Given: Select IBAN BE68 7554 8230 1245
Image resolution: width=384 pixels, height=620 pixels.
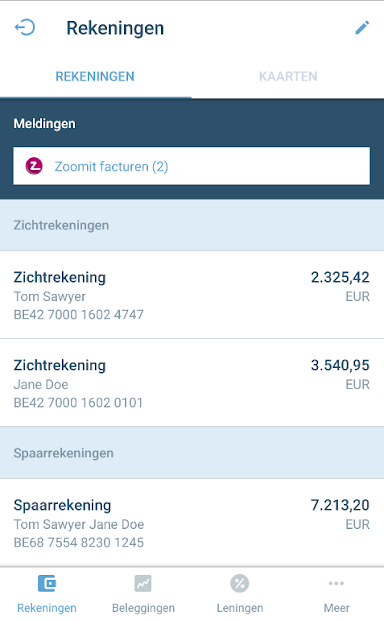Looking at the screenshot, I should pyautogui.click(x=79, y=542).
